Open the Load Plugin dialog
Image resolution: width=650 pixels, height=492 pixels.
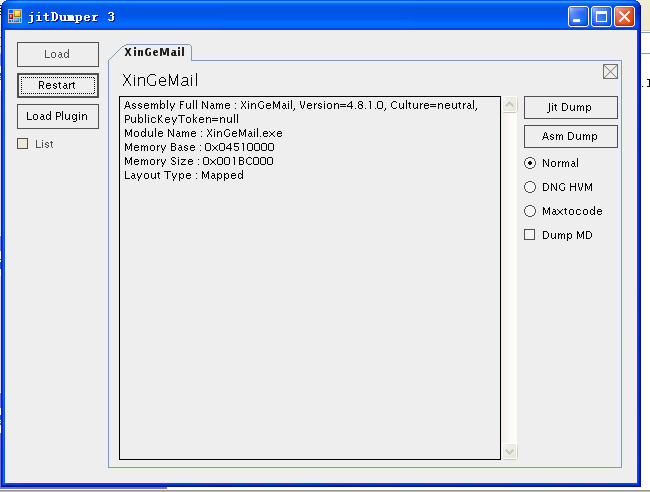[58, 116]
